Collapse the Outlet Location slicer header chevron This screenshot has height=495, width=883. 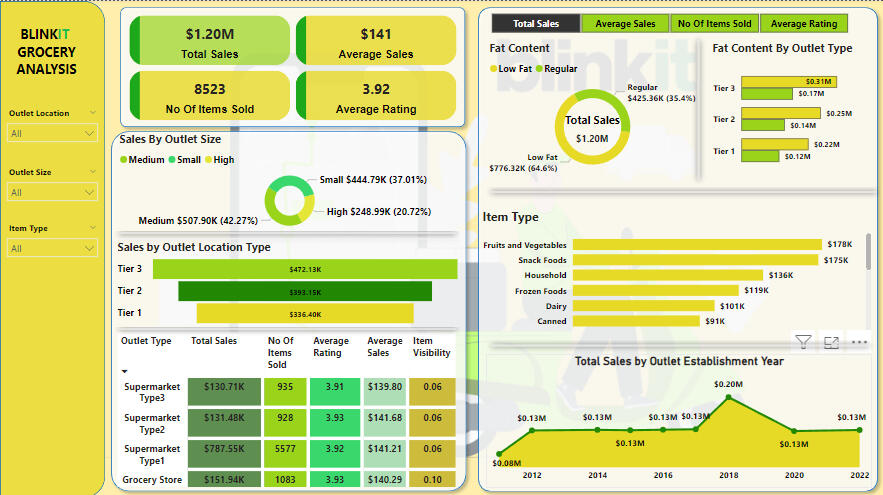coord(93,113)
